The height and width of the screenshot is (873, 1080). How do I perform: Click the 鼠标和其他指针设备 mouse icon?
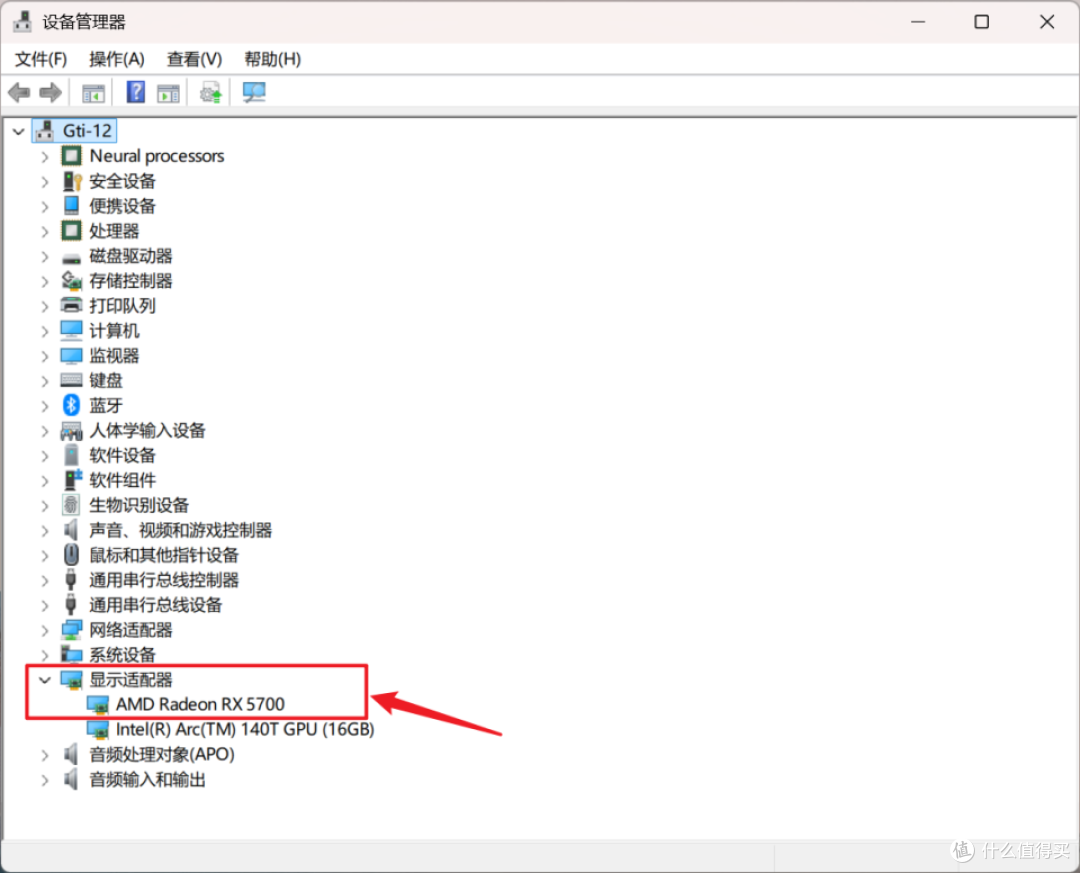tap(71, 555)
